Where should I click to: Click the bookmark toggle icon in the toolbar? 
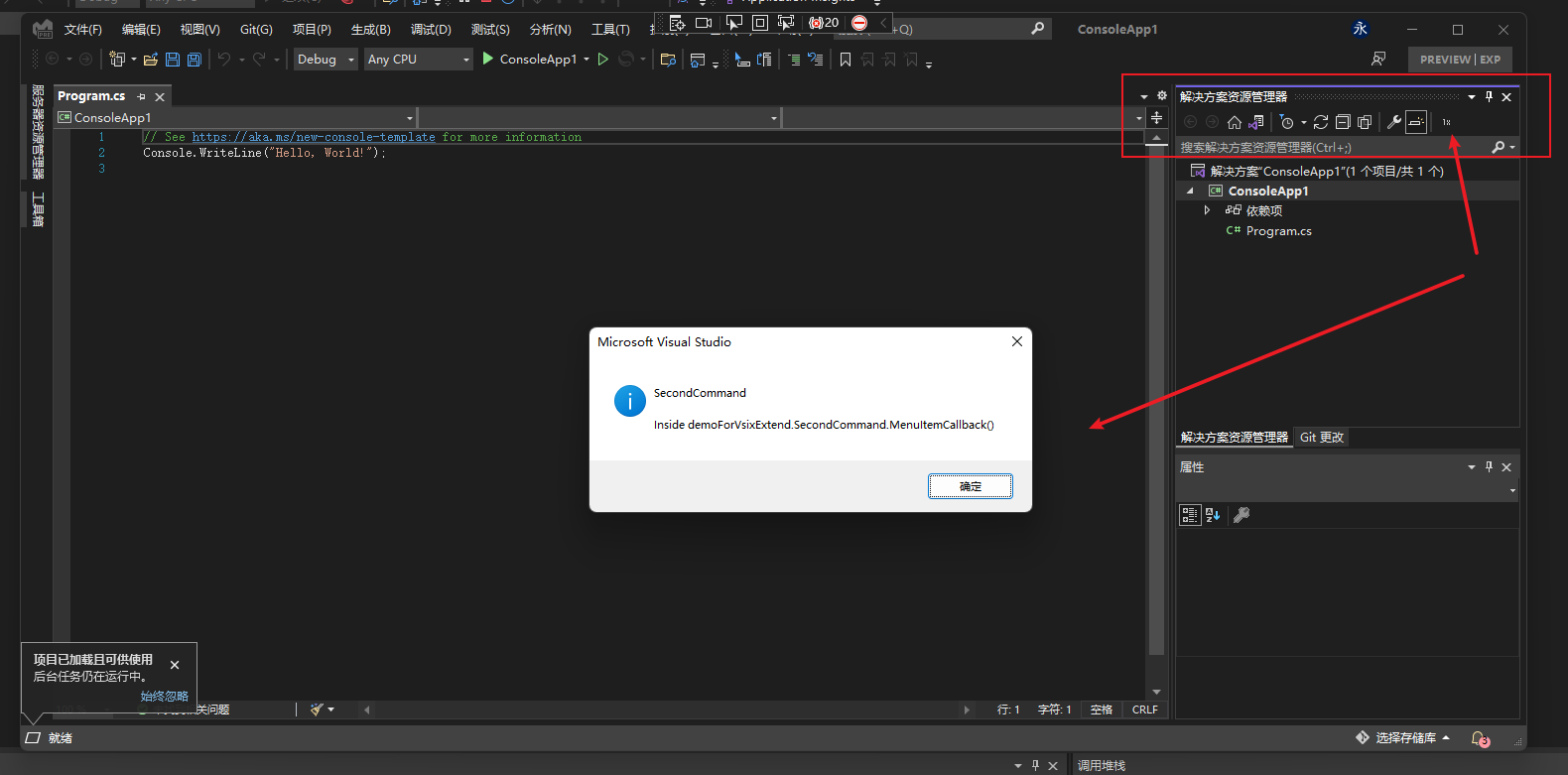846,60
